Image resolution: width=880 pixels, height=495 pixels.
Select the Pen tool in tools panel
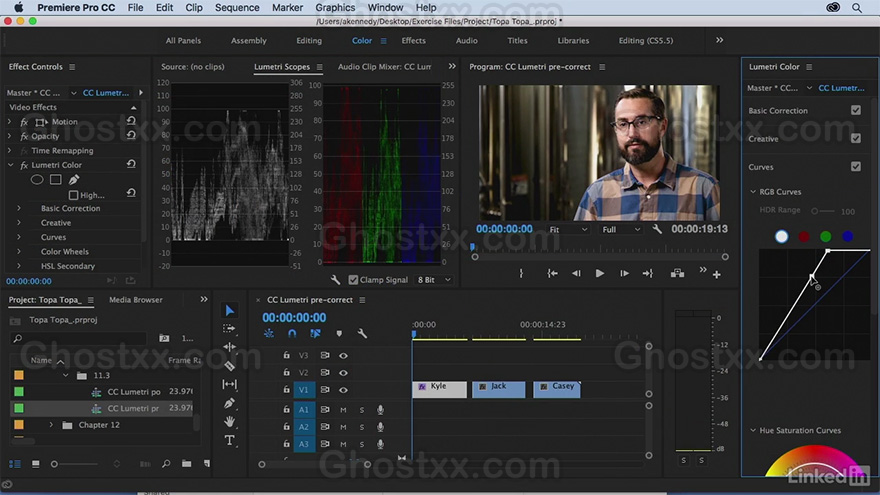tap(229, 403)
